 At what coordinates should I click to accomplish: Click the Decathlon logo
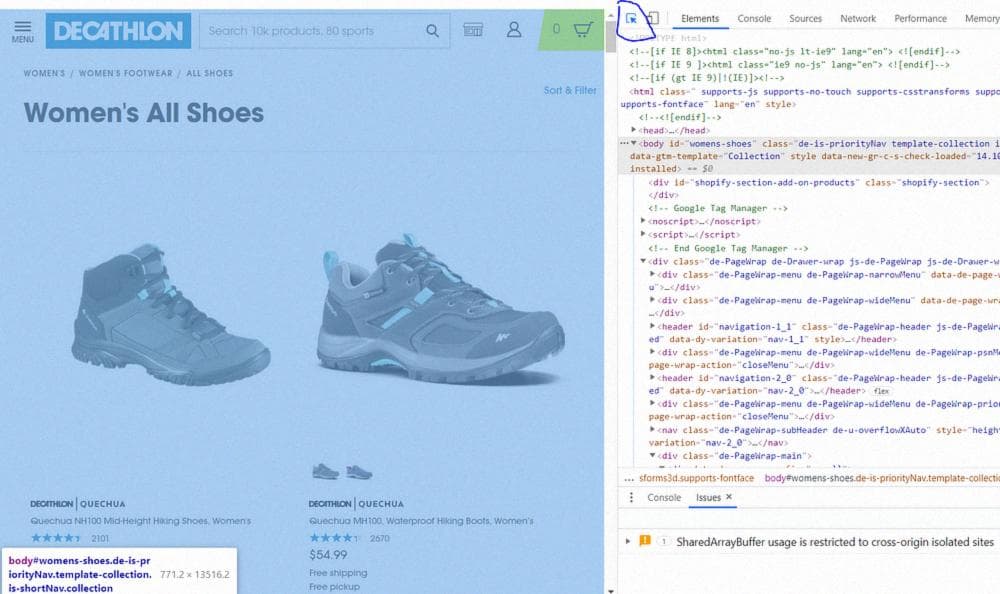click(118, 31)
